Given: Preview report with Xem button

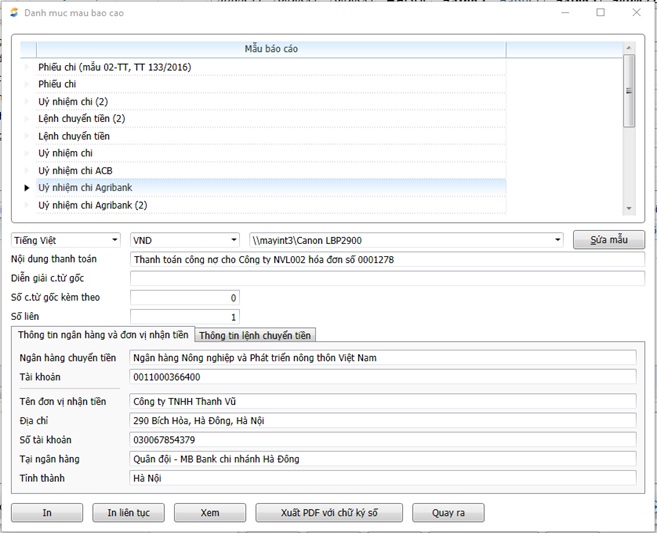Looking at the screenshot, I should (210, 513).
